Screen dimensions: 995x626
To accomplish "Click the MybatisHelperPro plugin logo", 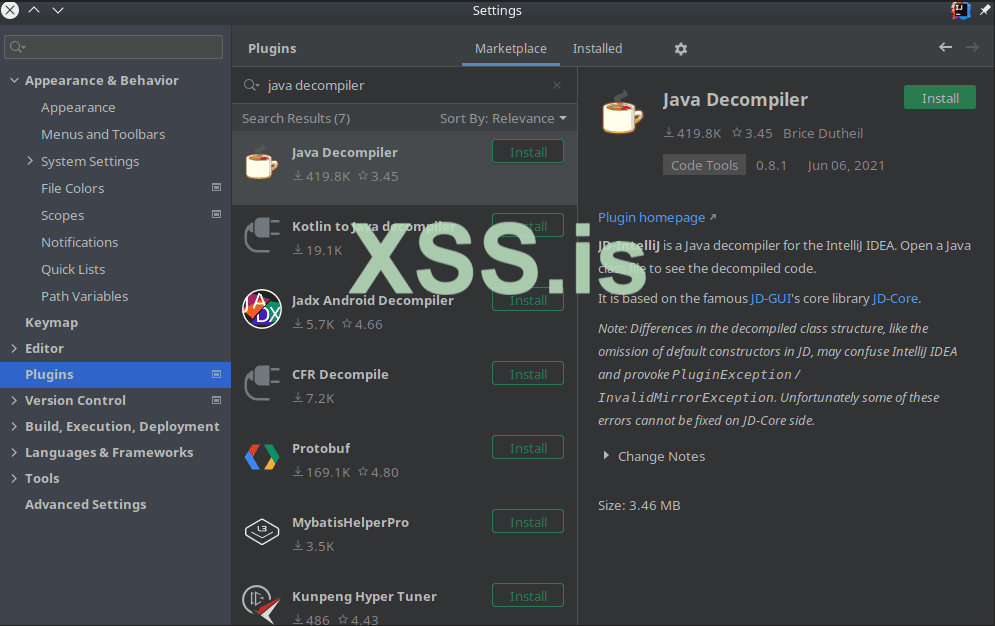I will point(261,531).
